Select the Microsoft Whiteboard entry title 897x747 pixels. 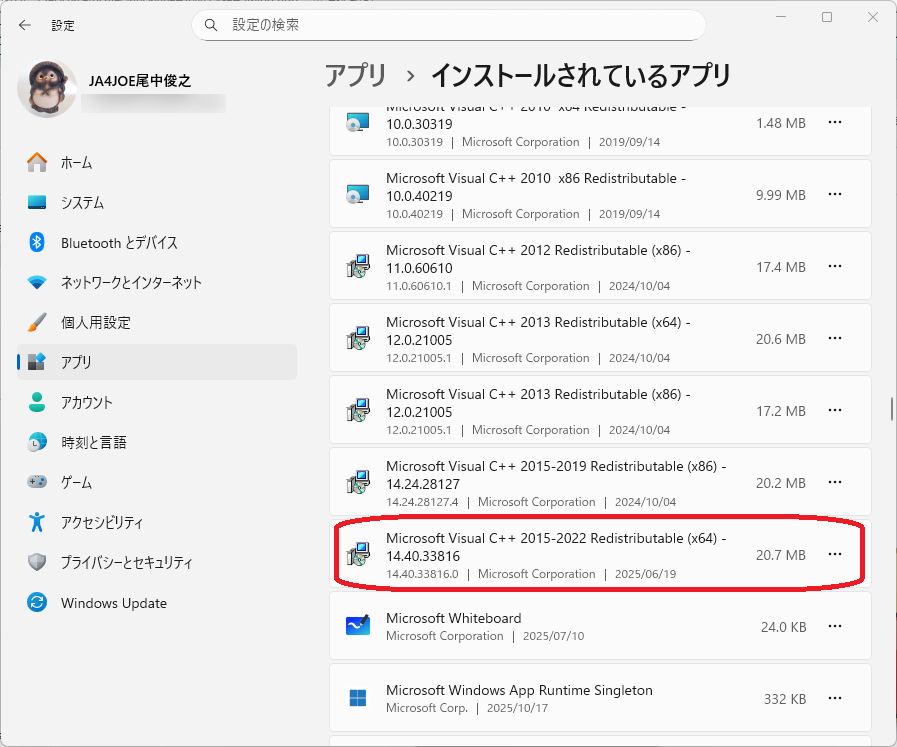click(454, 618)
